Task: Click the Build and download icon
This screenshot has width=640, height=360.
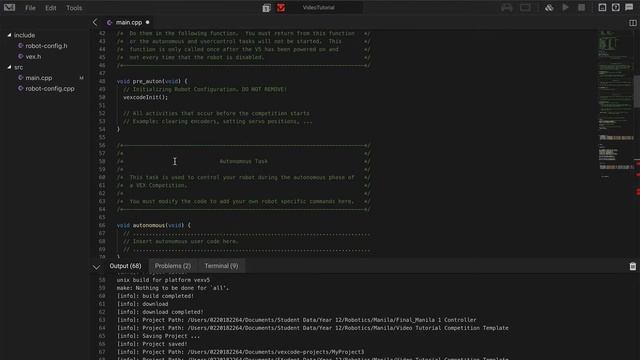Action: 549,7
